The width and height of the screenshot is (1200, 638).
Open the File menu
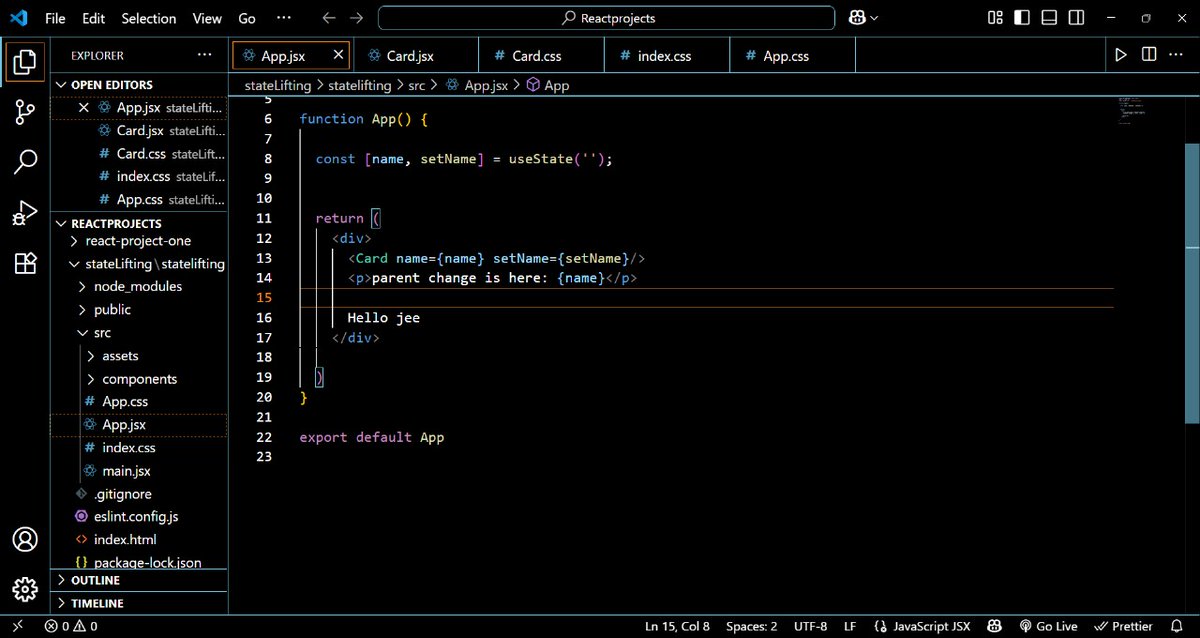[55, 18]
